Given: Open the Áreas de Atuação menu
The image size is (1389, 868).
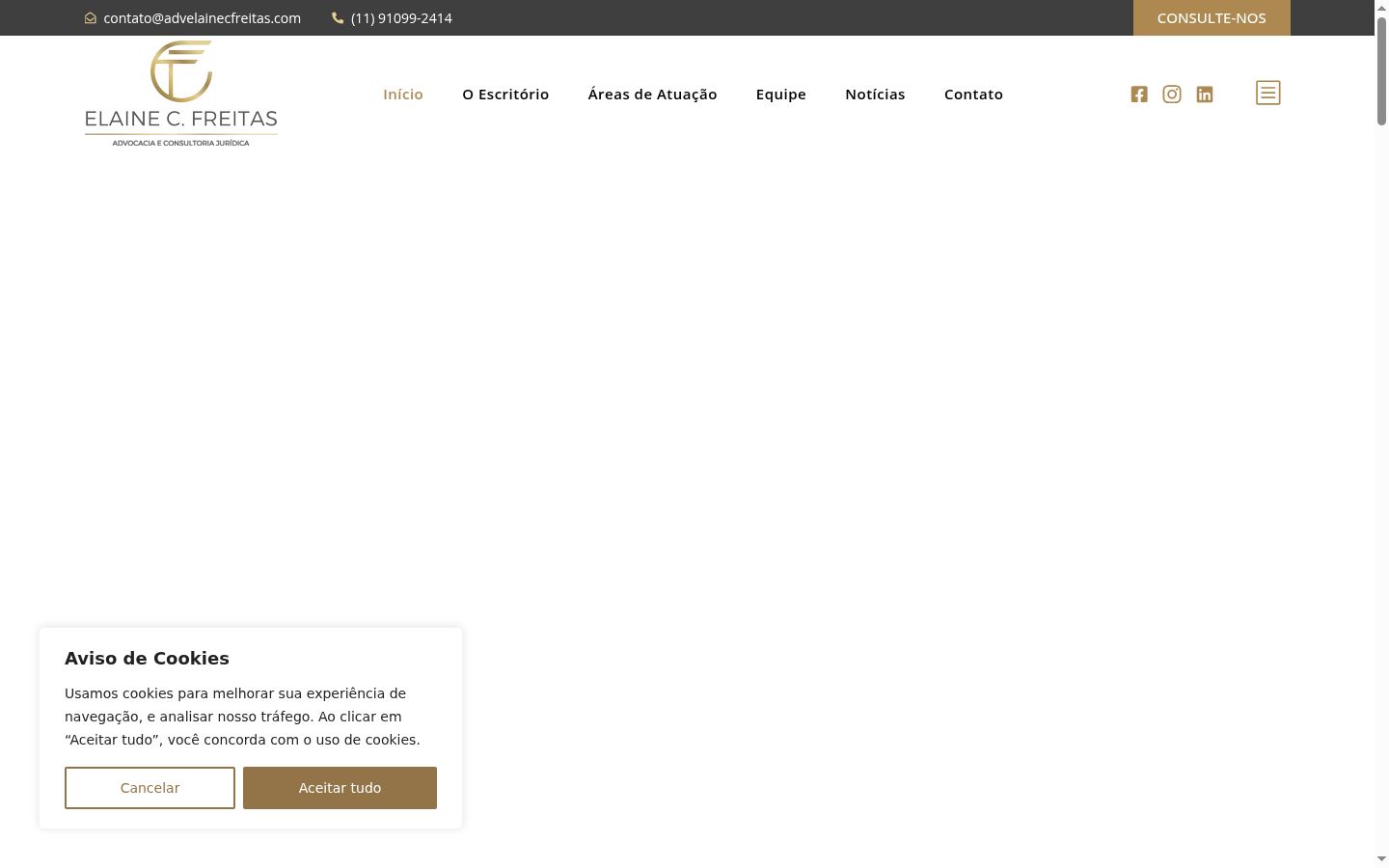Looking at the screenshot, I should [x=653, y=95].
